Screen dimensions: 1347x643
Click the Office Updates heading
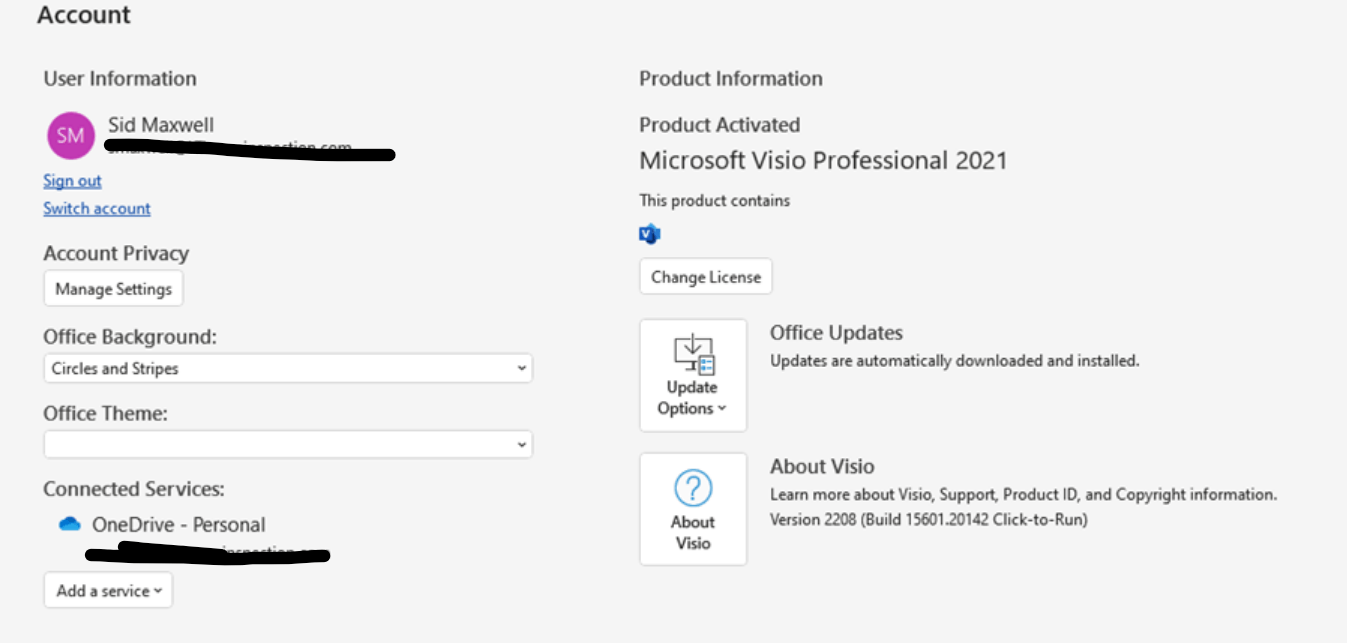click(836, 333)
